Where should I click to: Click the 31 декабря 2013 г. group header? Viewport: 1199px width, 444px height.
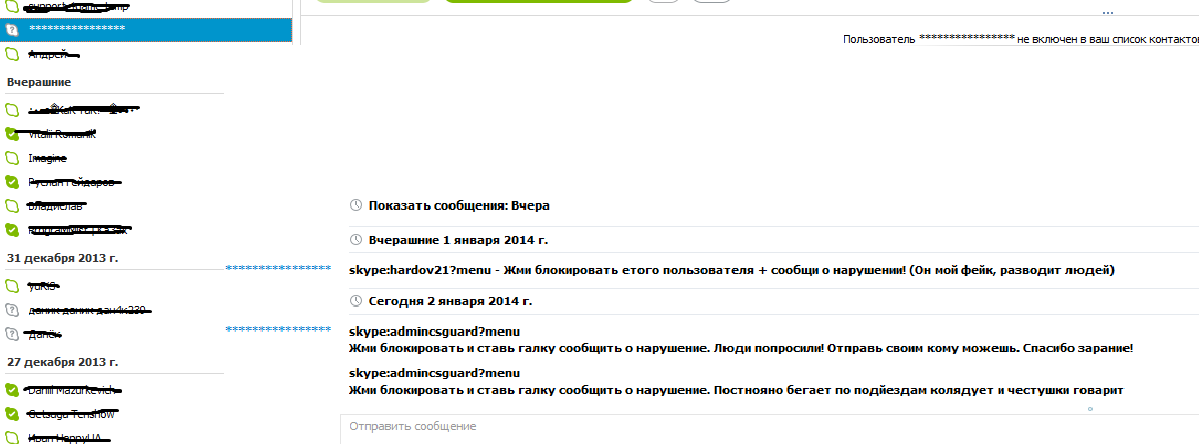pyautogui.click(x=63, y=258)
